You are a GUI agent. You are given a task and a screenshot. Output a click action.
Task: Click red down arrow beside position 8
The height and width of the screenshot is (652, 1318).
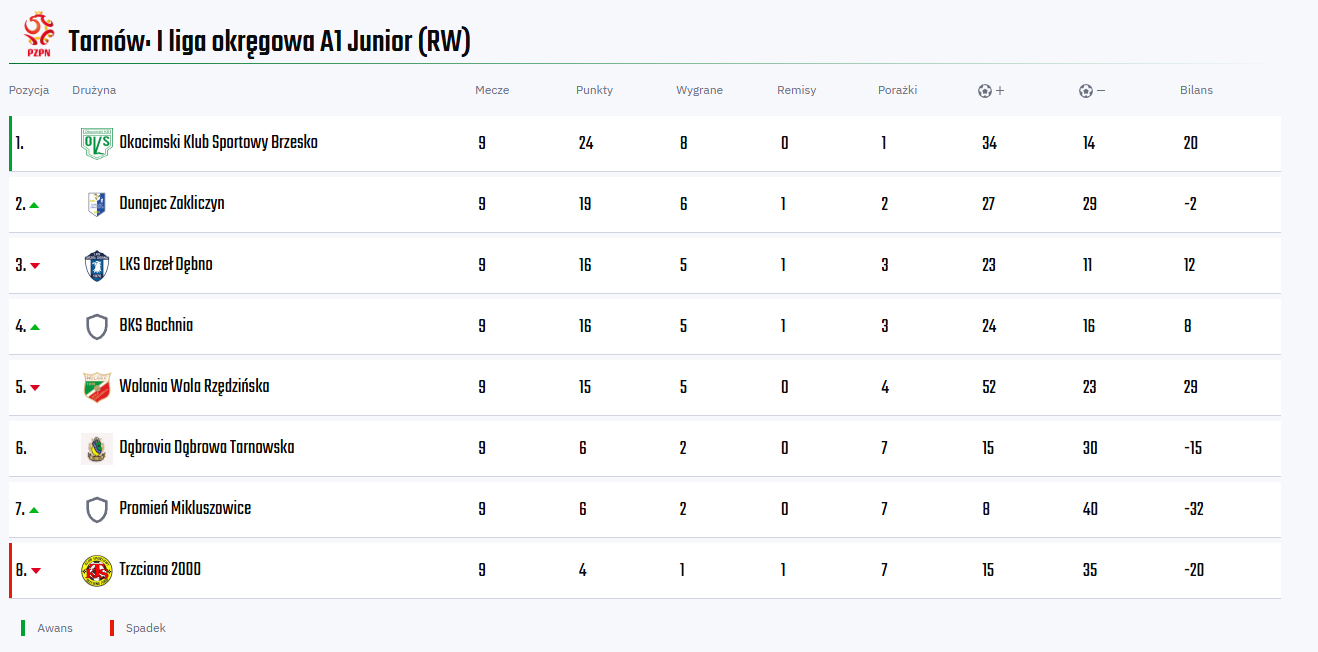coord(35,571)
